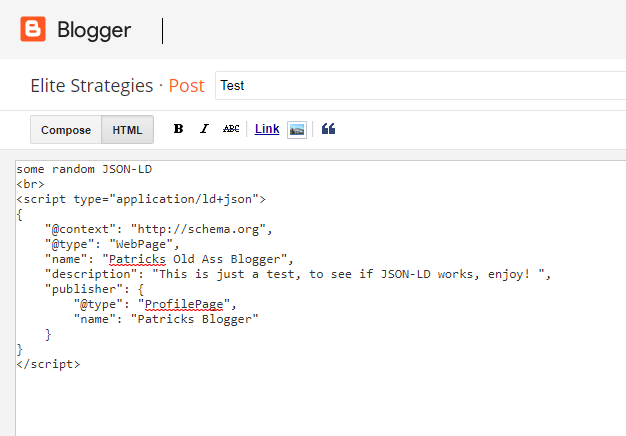Apply italic formatting with I icon
This screenshot has width=626, height=436.
(x=204, y=129)
